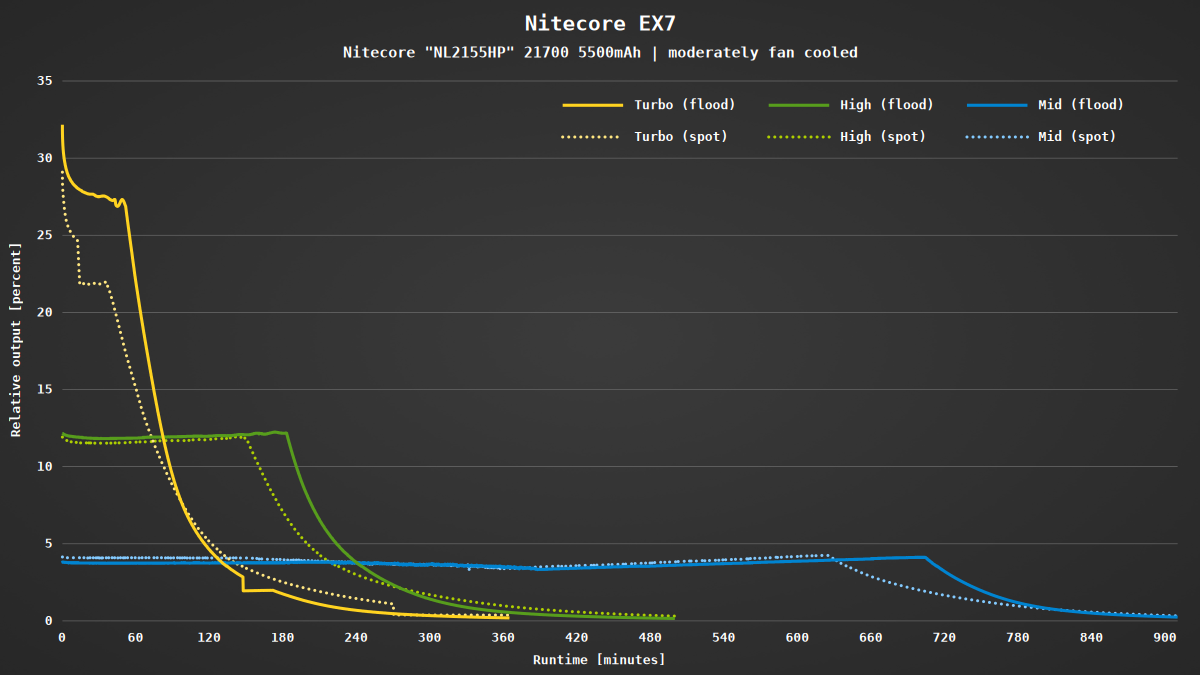Toggle the Turbo (flood) legend entry
Image resolution: width=1200 pixels, height=675 pixels.
pyautogui.click(x=685, y=105)
